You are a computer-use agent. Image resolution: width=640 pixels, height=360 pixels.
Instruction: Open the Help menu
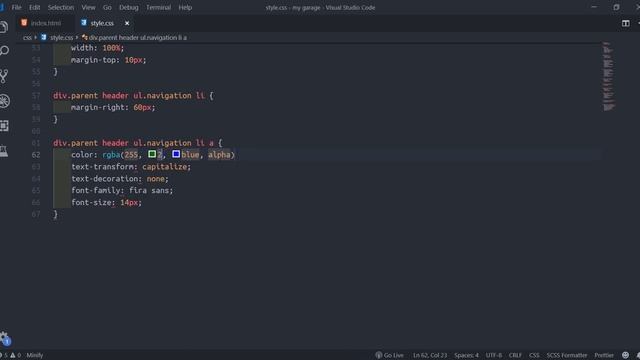tap(185, 7)
